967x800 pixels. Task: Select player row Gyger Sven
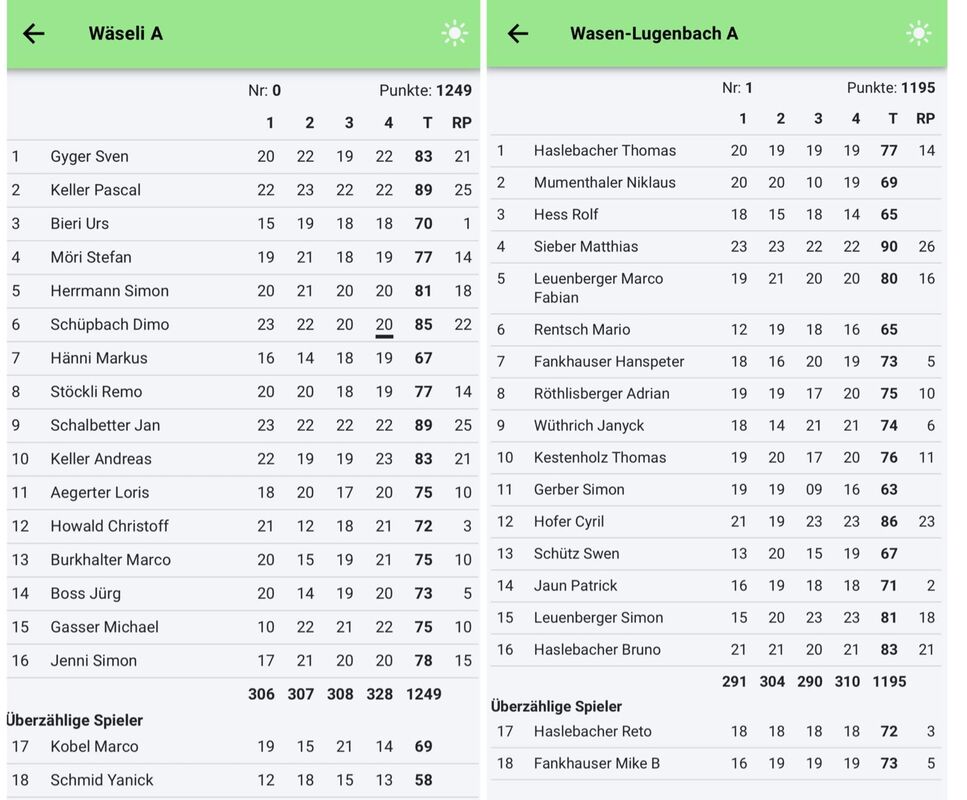click(x=90, y=156)
